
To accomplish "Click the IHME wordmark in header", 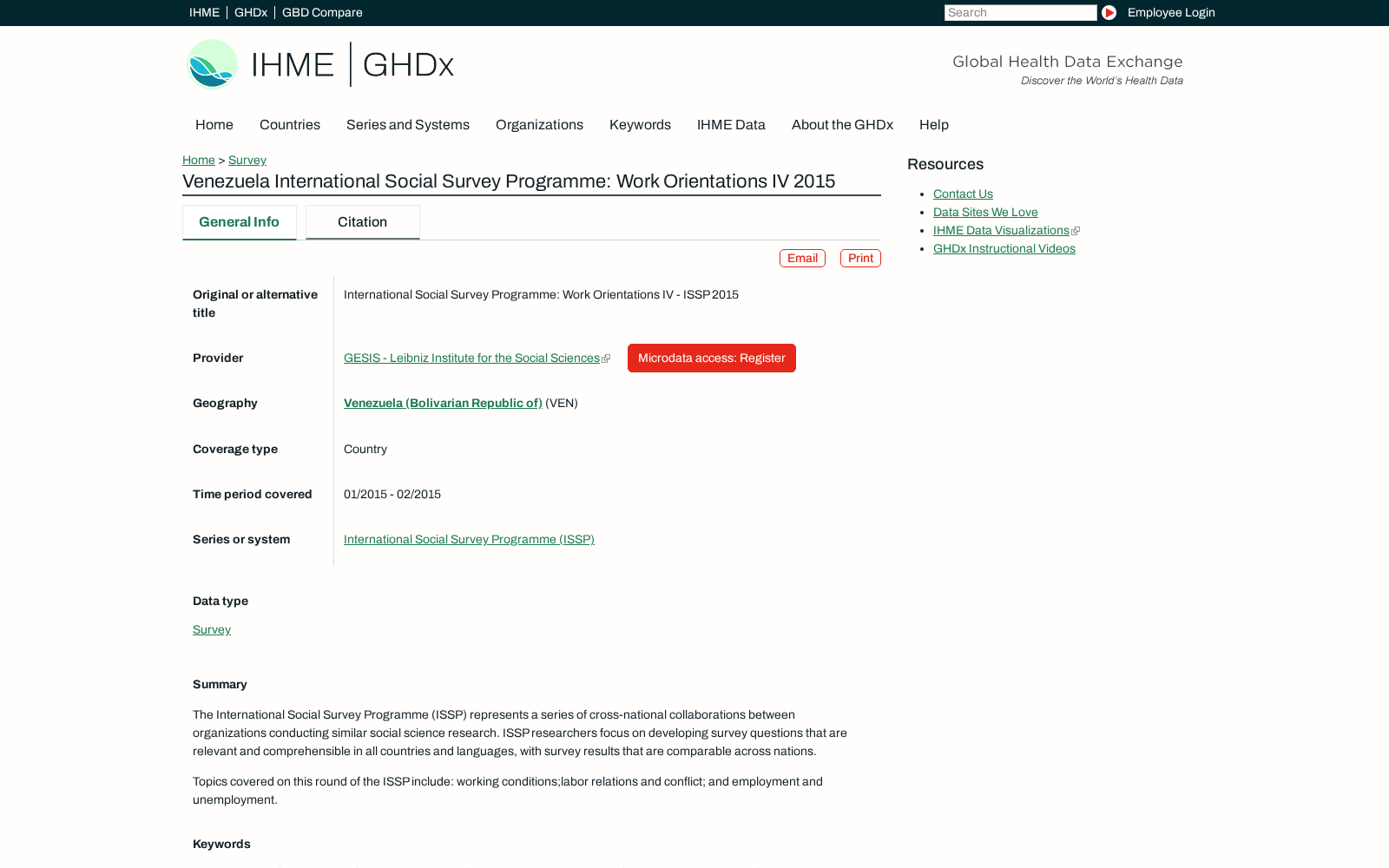I will coord(293,65).
